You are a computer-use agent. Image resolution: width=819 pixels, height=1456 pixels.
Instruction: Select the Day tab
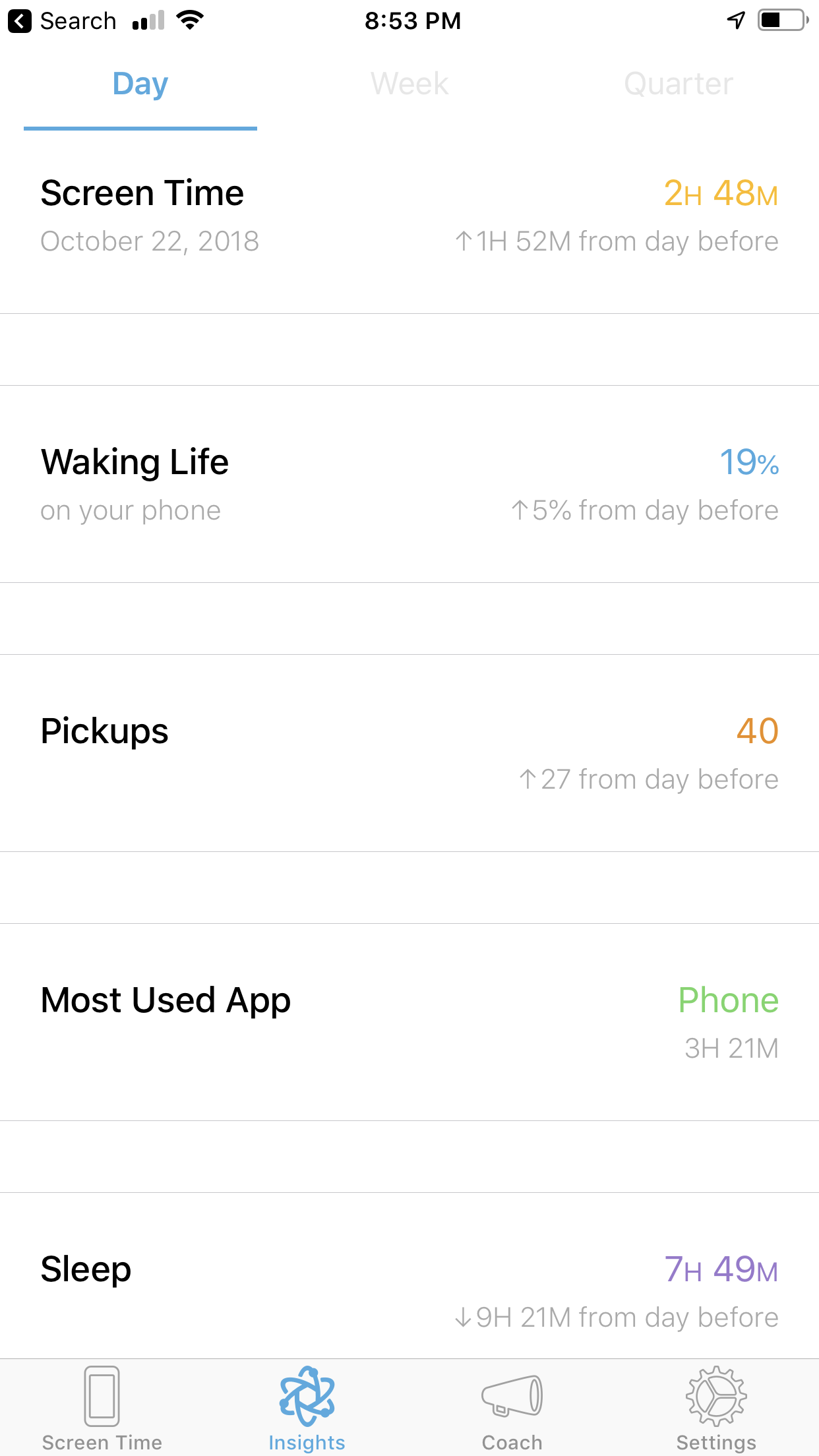tap(140, 84)
